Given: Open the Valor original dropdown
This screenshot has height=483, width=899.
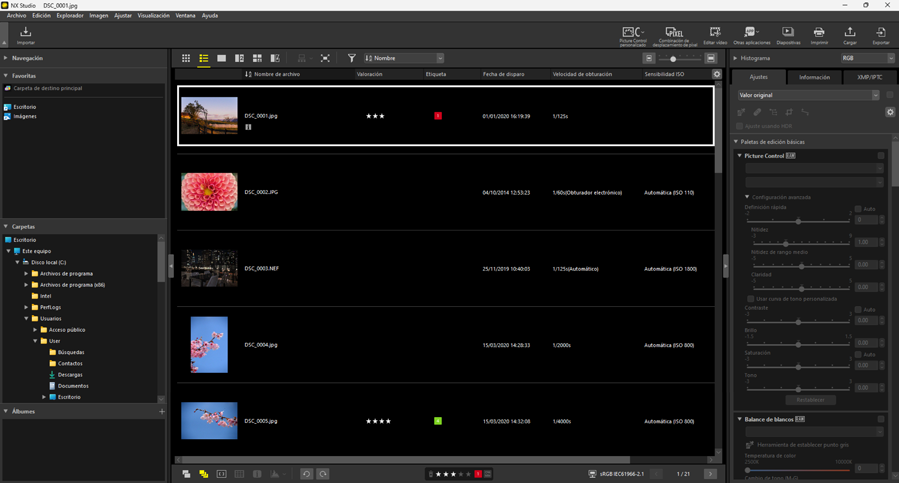Looking at the screenshot, I should [808, 95].
